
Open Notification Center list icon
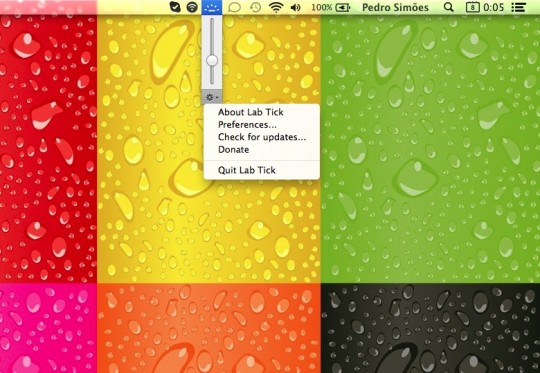tap(519, 7)
